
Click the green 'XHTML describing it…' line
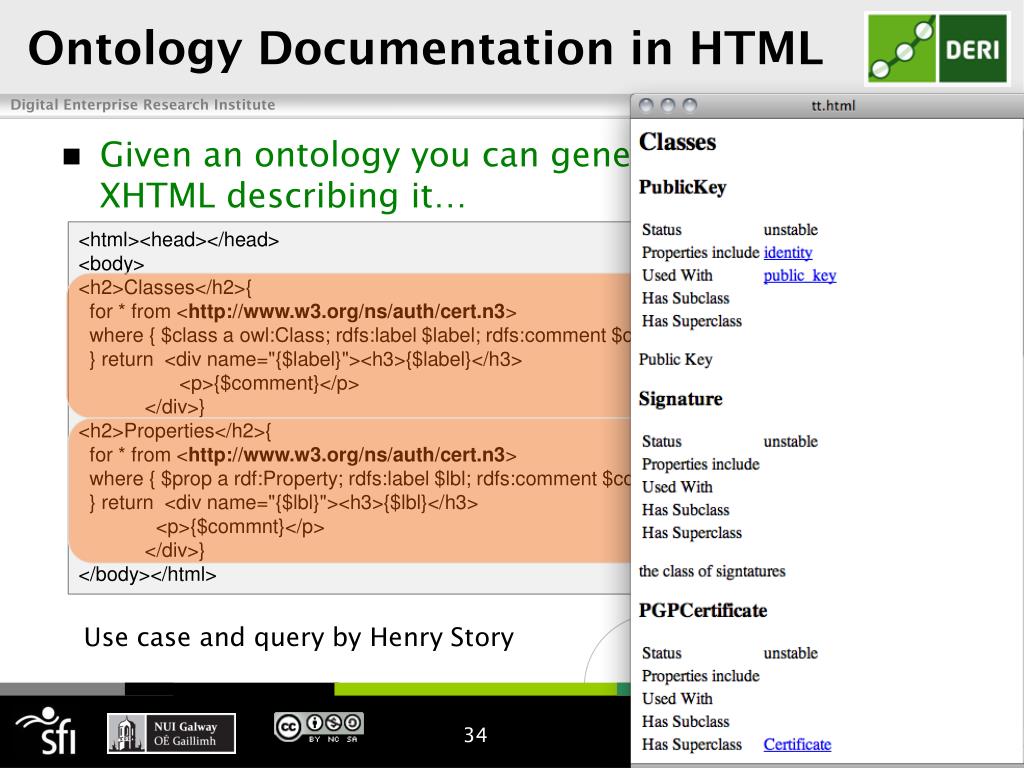(x=283, y=195)
